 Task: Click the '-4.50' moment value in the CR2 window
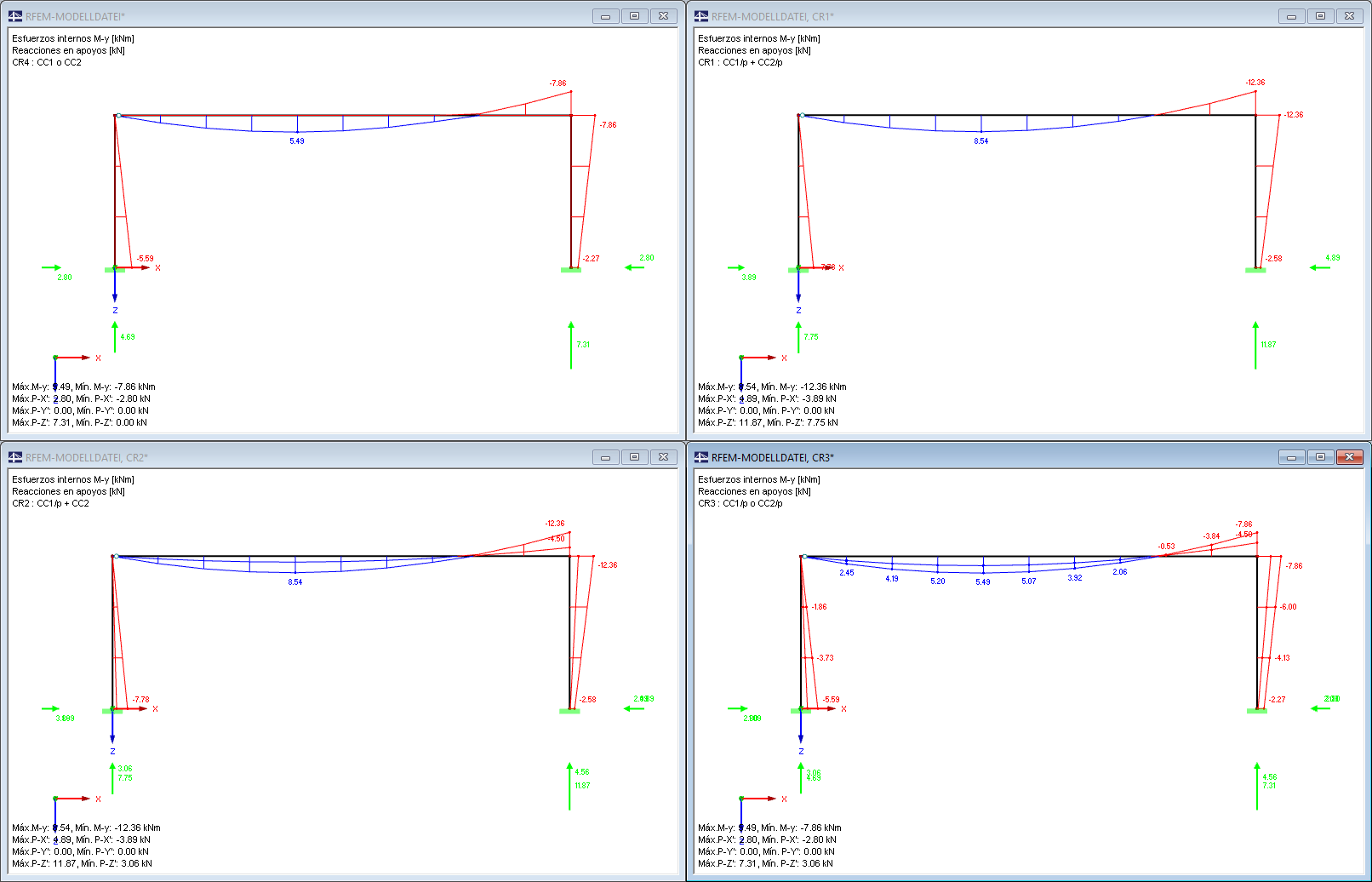click(x=556, y=539)
